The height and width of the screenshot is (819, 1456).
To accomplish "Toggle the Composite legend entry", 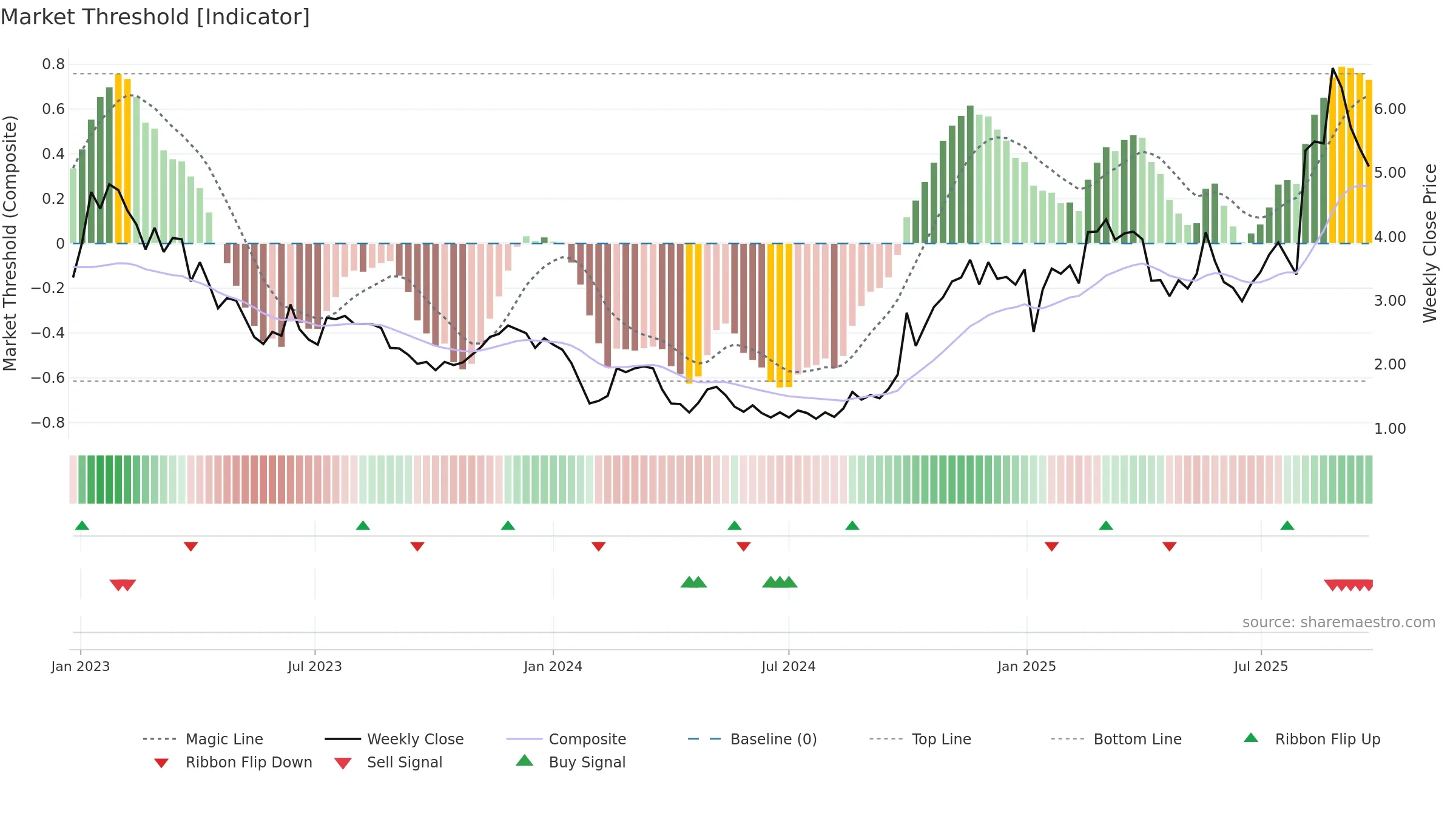I will [x=566, y=739].
